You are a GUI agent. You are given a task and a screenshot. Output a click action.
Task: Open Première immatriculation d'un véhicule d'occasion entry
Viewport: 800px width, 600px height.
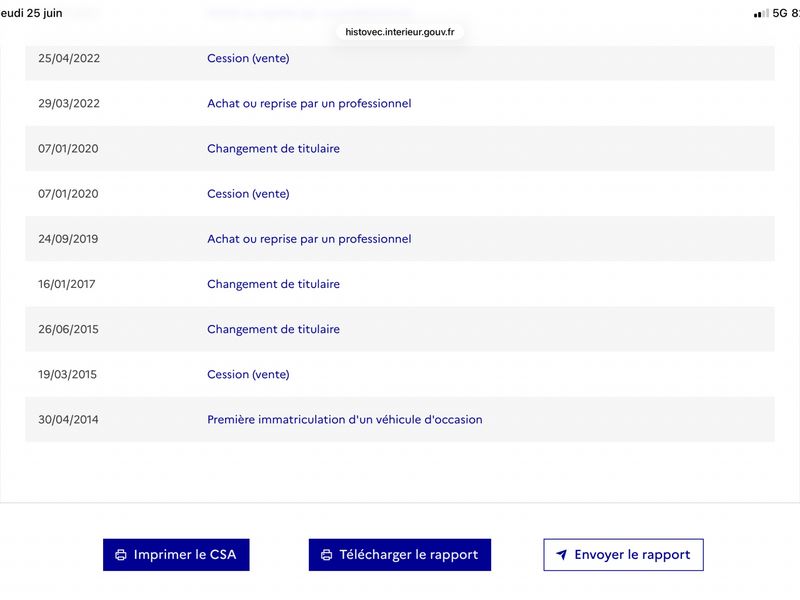click(x=344, y=419)
